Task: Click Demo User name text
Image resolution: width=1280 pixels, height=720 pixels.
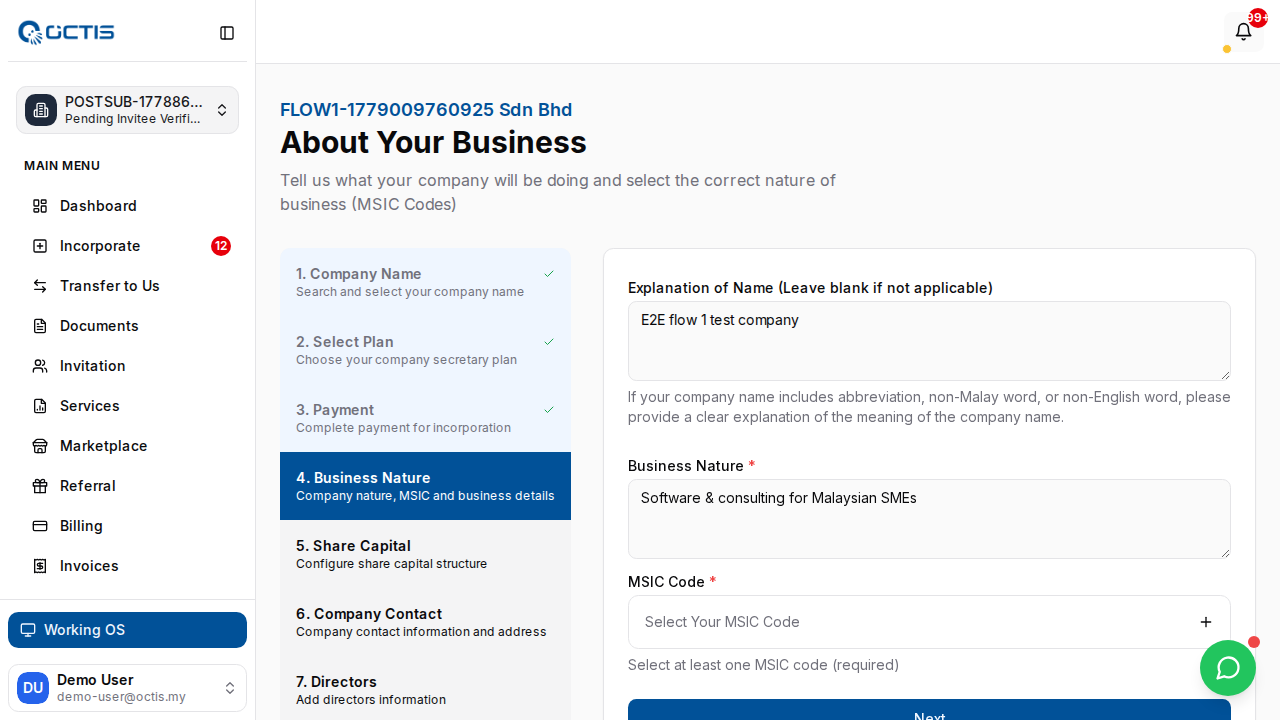Action: (x=95, y=680)
